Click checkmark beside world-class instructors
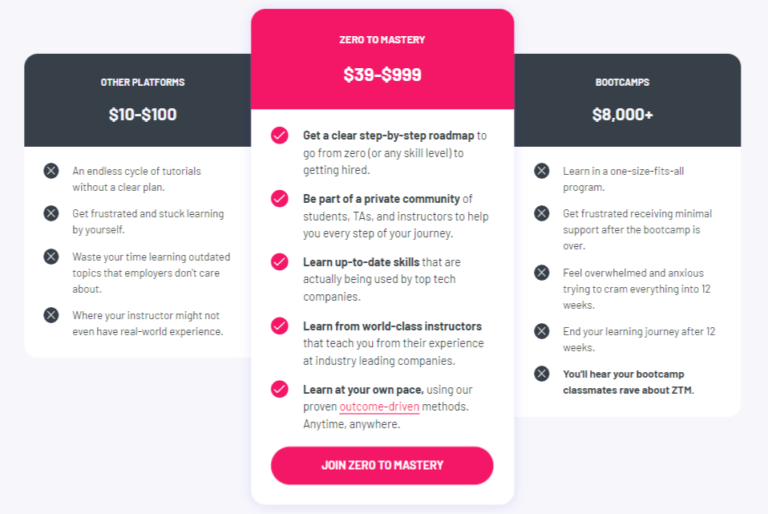 coord(280,326)
